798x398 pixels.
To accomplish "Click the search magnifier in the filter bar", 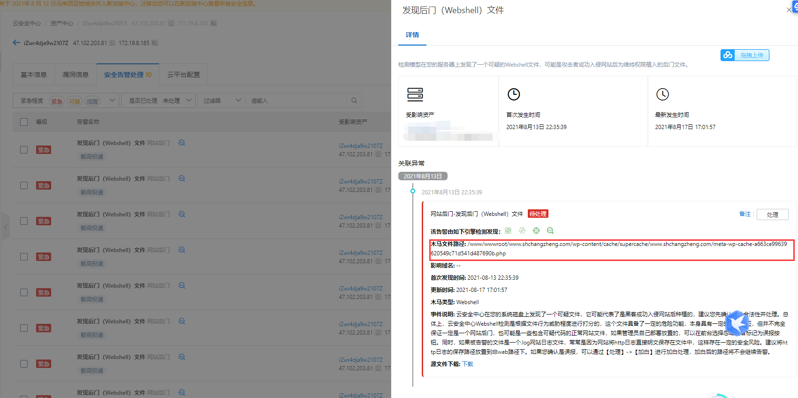I will click(354, 100).
